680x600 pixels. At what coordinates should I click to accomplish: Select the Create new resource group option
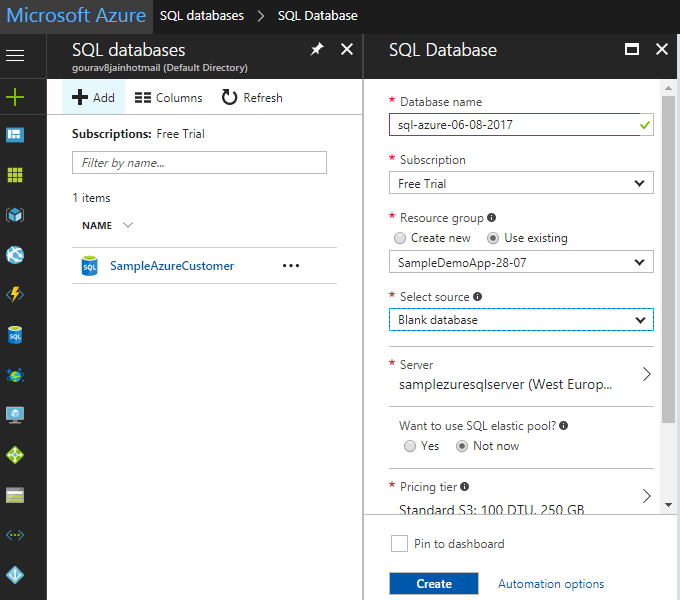click(401, 238)
